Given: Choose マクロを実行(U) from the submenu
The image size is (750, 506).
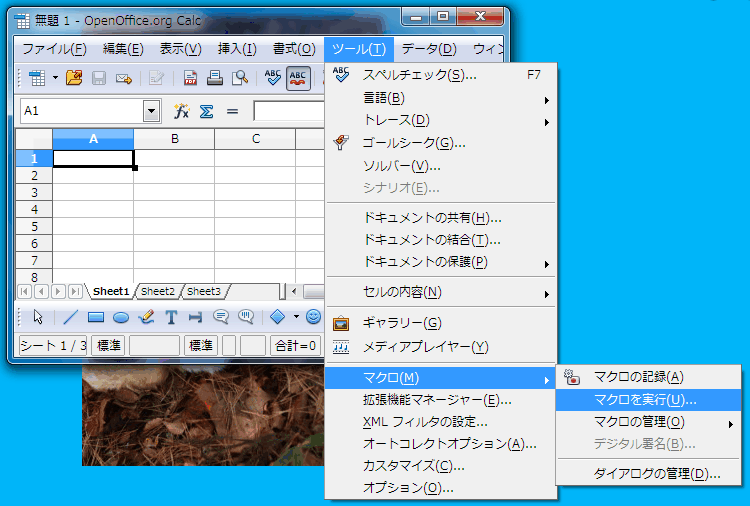Looking at the screenshot, I should 645,400.
